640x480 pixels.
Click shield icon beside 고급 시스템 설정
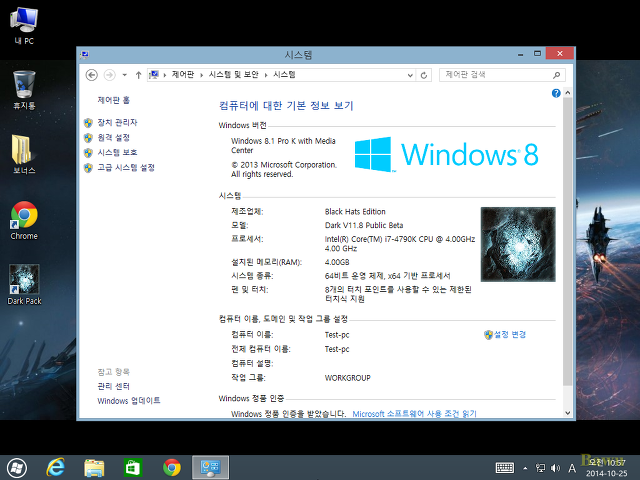click(88, 168)
